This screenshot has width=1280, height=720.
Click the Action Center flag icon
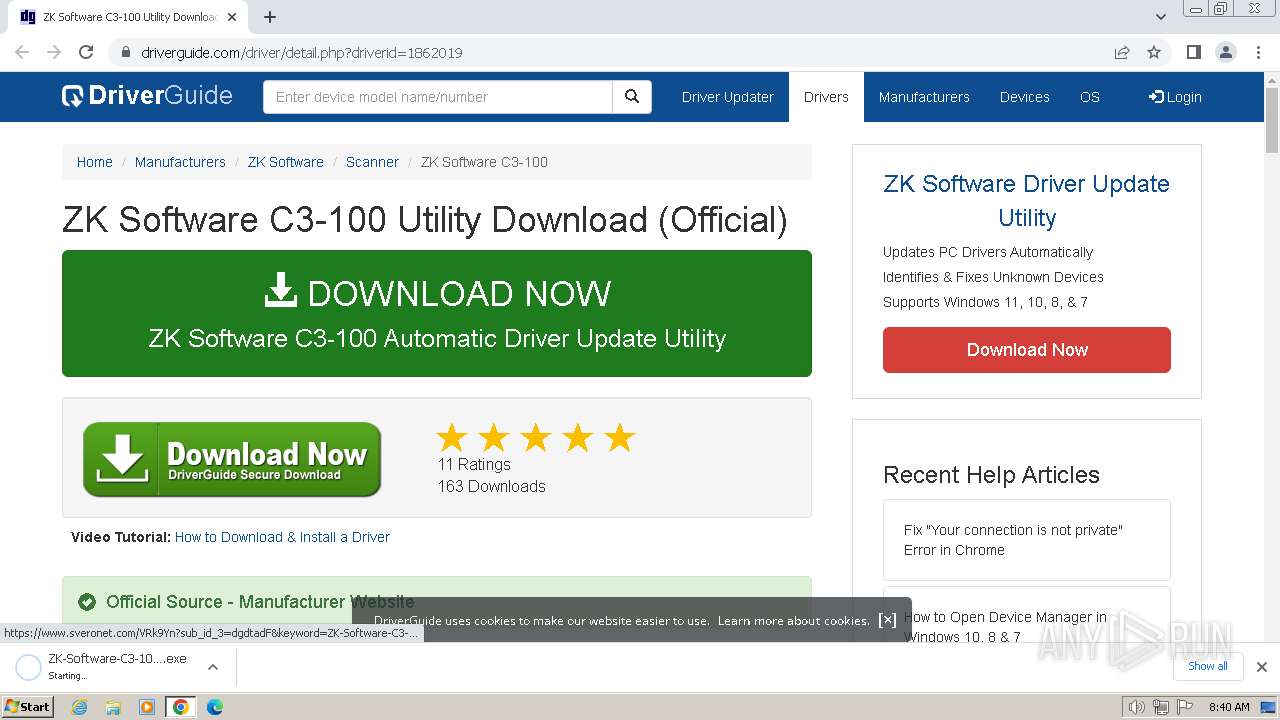click(1185, 707)
